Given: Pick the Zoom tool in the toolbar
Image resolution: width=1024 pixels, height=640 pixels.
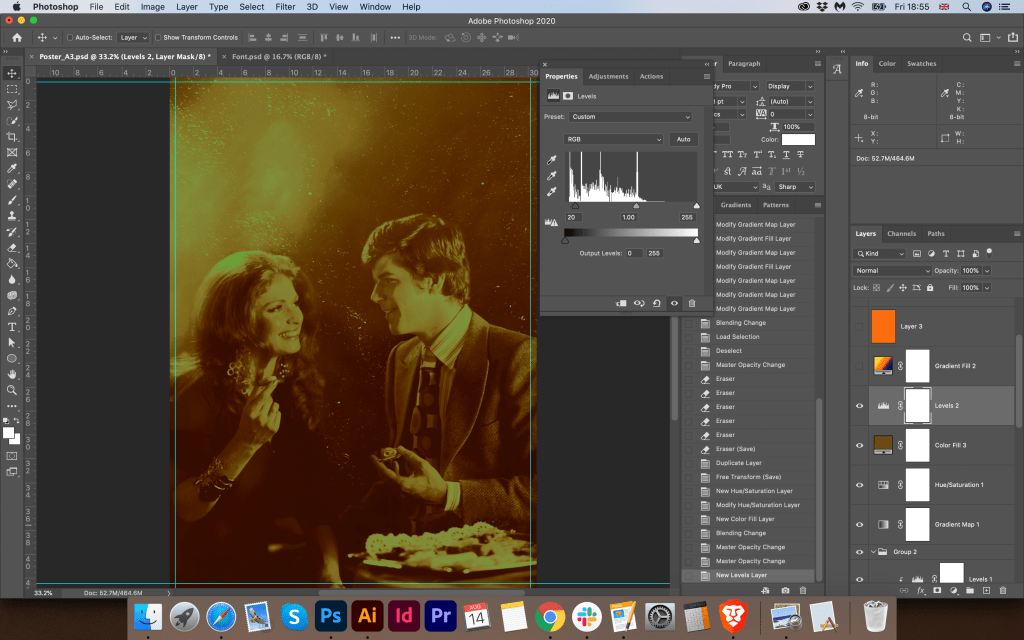Looking at the screenshot, I should [12, 390].
